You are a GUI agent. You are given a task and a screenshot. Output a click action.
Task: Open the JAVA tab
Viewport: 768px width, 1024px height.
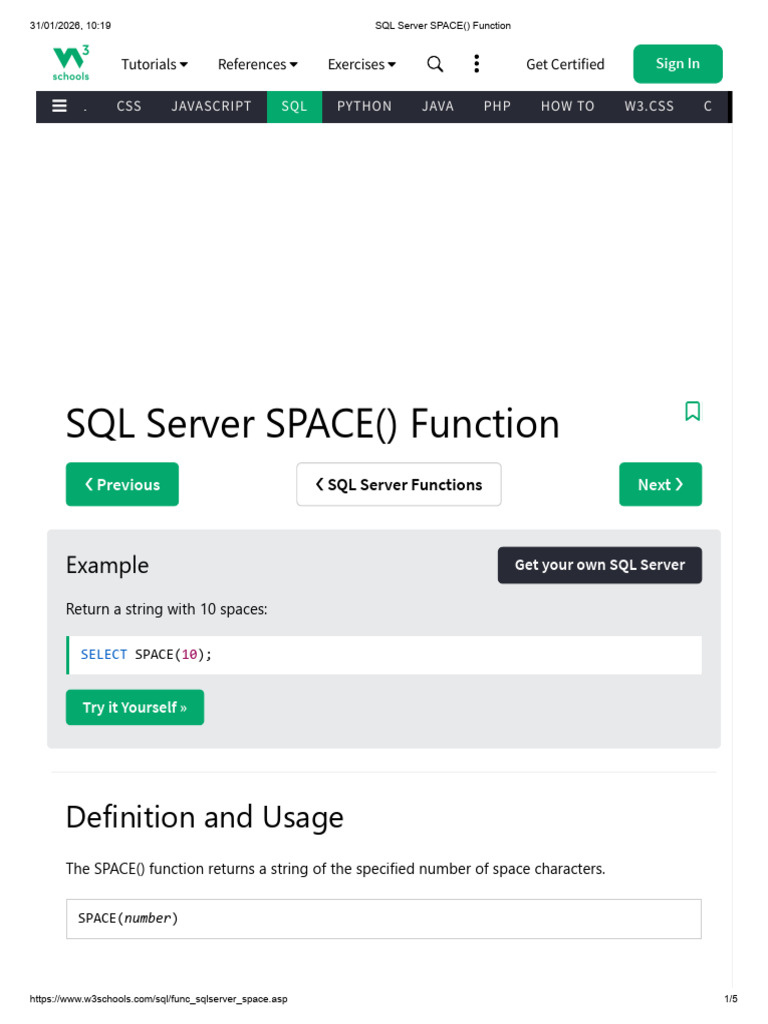coord(438,106)
